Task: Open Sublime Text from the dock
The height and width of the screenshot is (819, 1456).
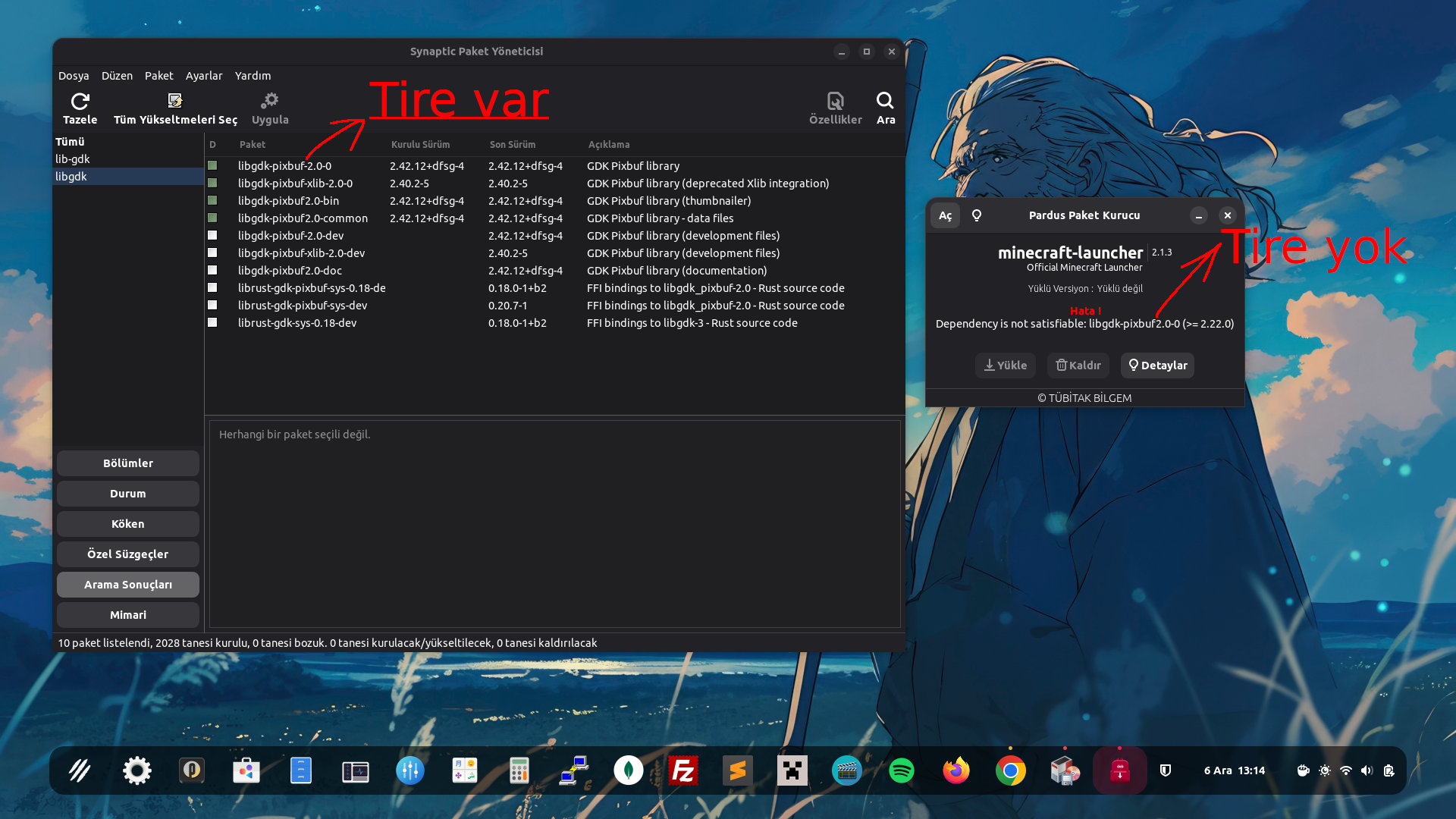Action: click(737, 771)
